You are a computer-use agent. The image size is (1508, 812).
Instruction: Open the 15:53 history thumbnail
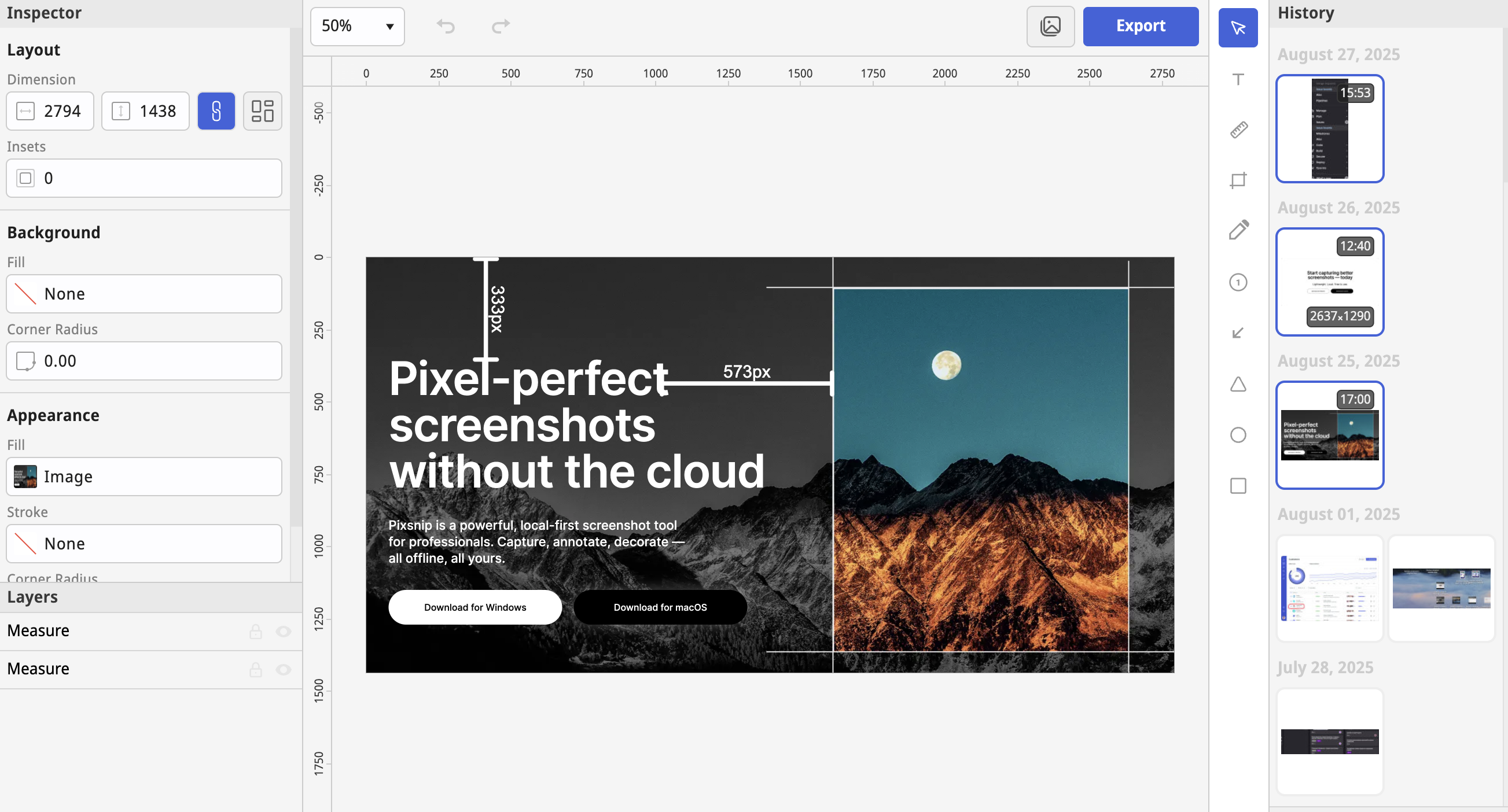1329,129
